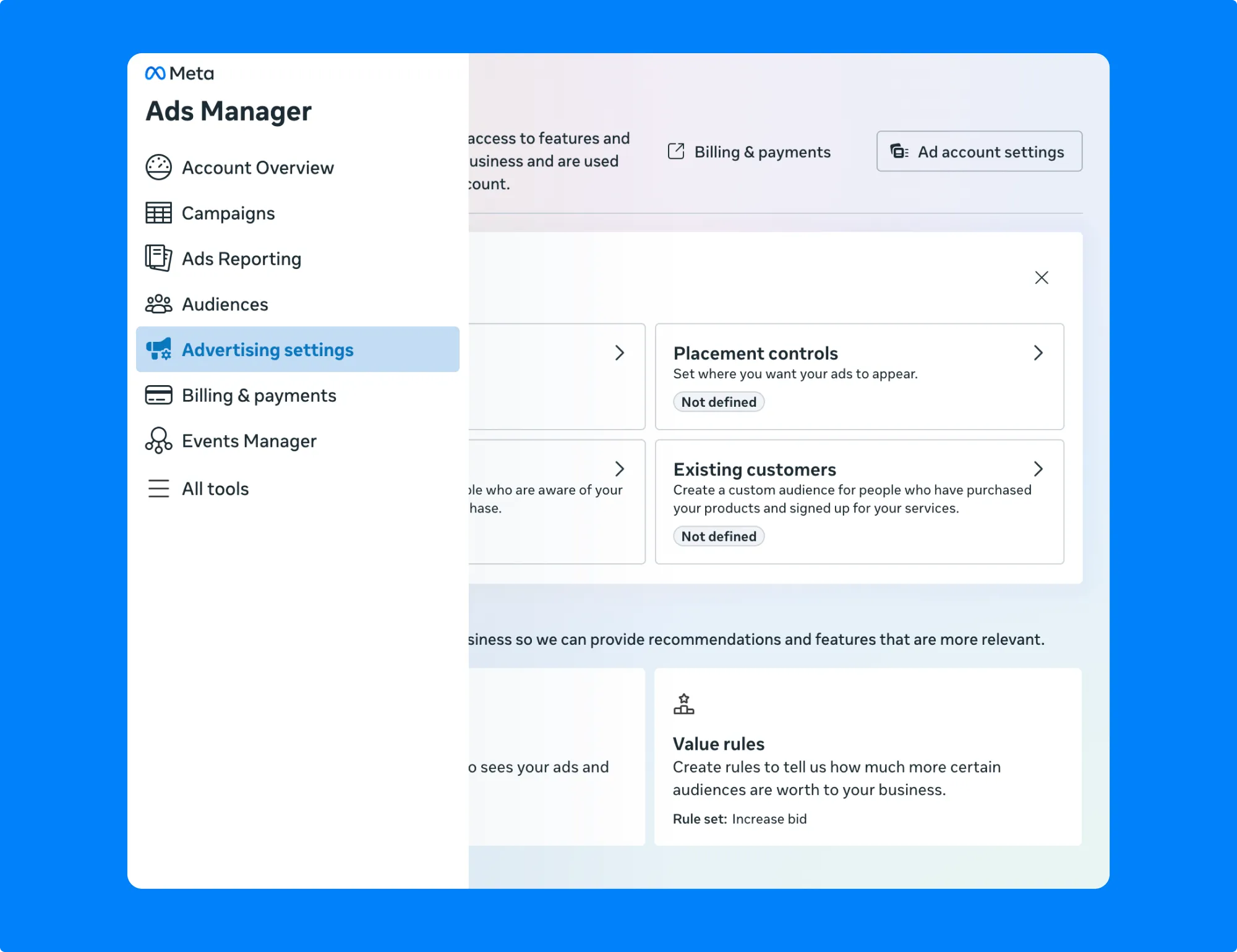
Task: Select the Events Manager nodes icon
Action: click(158, 440)
